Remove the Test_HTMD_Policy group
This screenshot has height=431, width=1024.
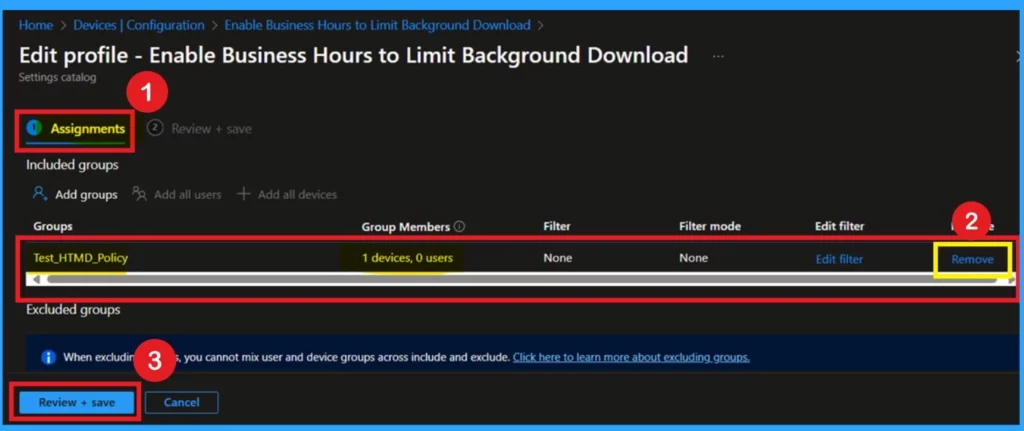tap(972, 259)
